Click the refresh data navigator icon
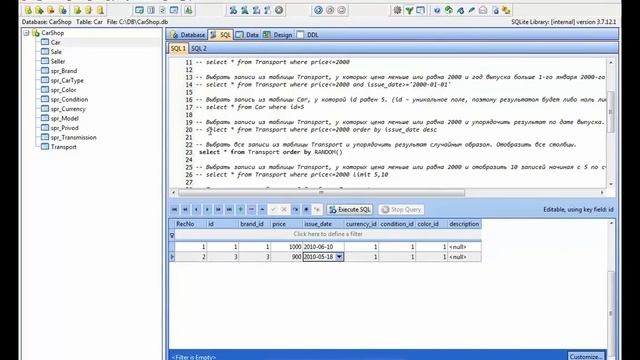 (x=295, y=209)
